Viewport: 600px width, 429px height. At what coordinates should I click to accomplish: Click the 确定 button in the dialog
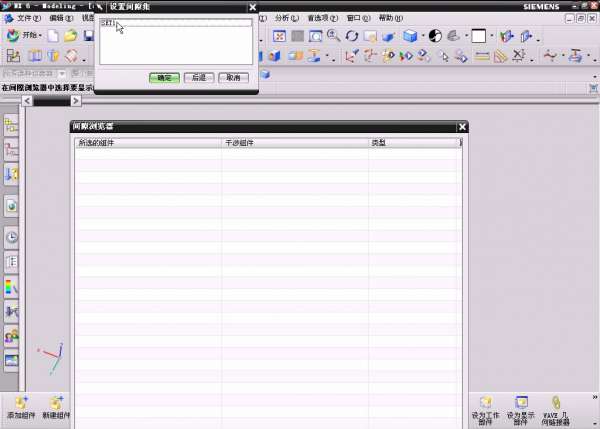163,77
